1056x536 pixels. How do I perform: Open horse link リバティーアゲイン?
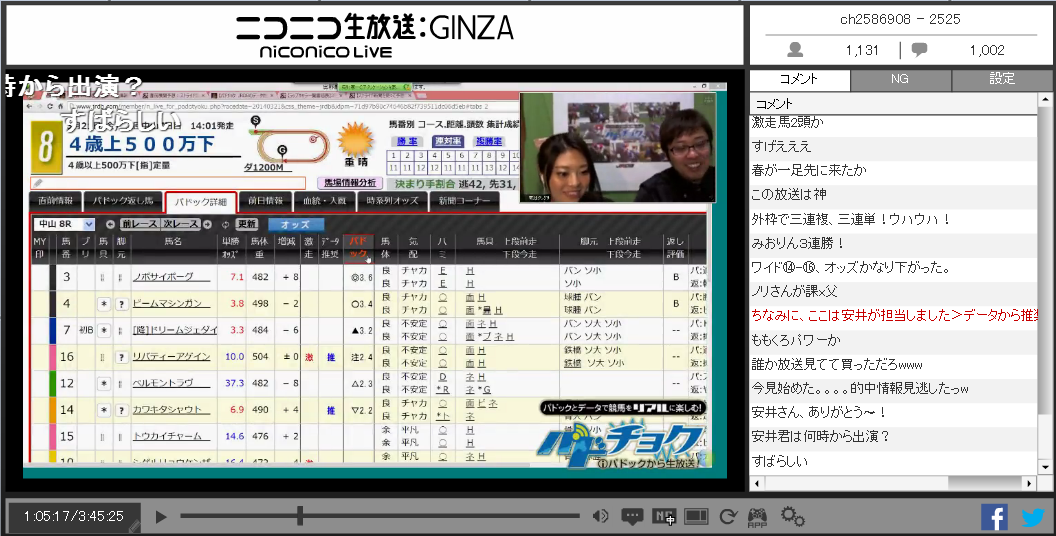coord(172,356)
